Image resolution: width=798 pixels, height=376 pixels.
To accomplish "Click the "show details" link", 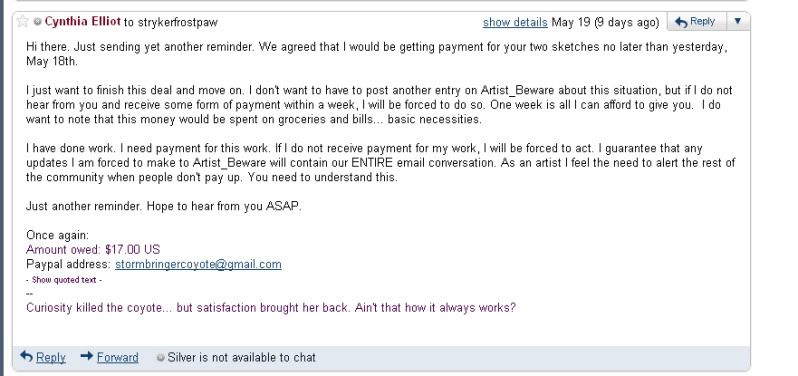I will coord(515,22).
